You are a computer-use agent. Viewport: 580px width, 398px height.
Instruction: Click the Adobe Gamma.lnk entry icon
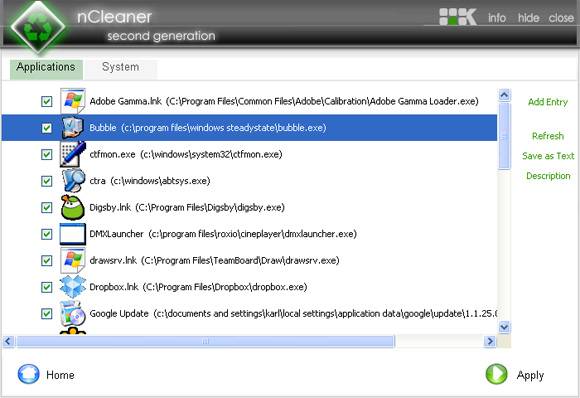pyautogui.click(x=73, y=101)
